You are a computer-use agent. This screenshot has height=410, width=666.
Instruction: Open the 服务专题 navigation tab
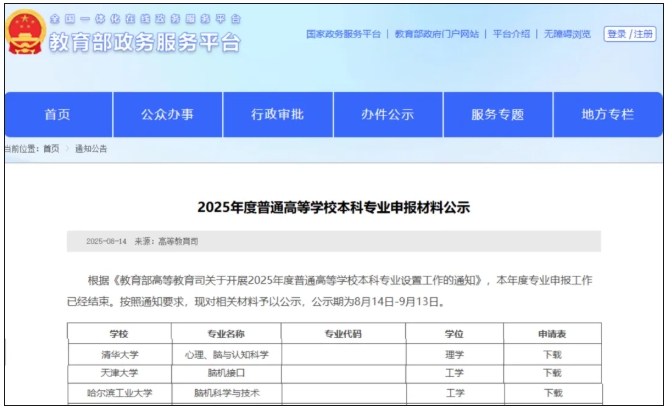[x=497, y=114]
